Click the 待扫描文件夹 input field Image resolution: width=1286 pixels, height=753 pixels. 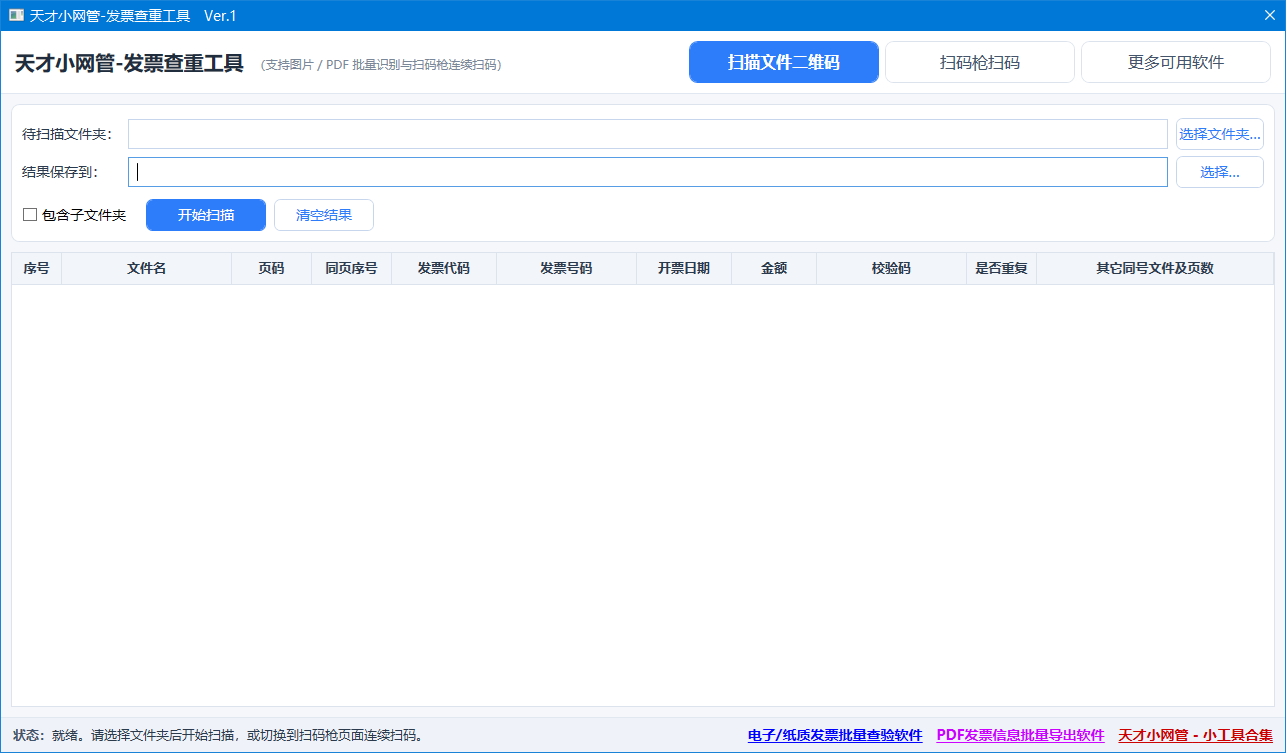coord(647,134)
